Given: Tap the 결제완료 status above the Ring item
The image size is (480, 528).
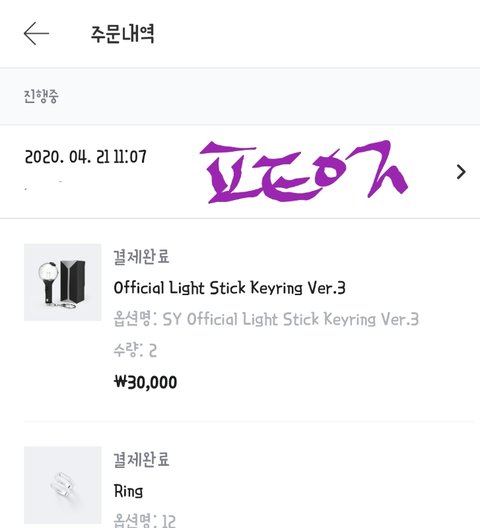Looking at the screenshot, I should tap(141, 460).
